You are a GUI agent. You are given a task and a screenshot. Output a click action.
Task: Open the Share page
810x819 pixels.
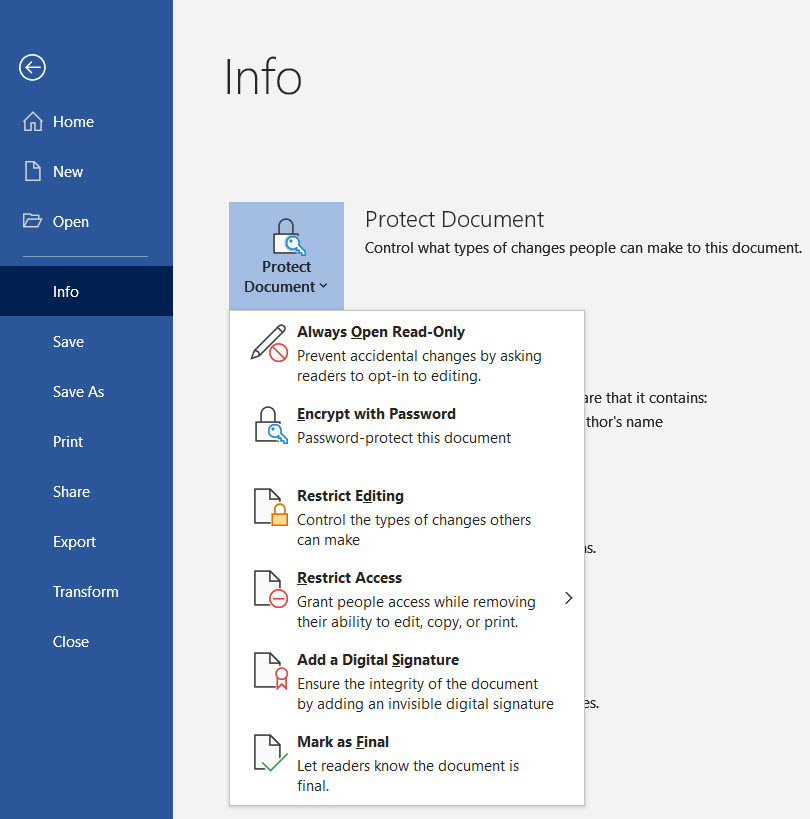[86, 492]
